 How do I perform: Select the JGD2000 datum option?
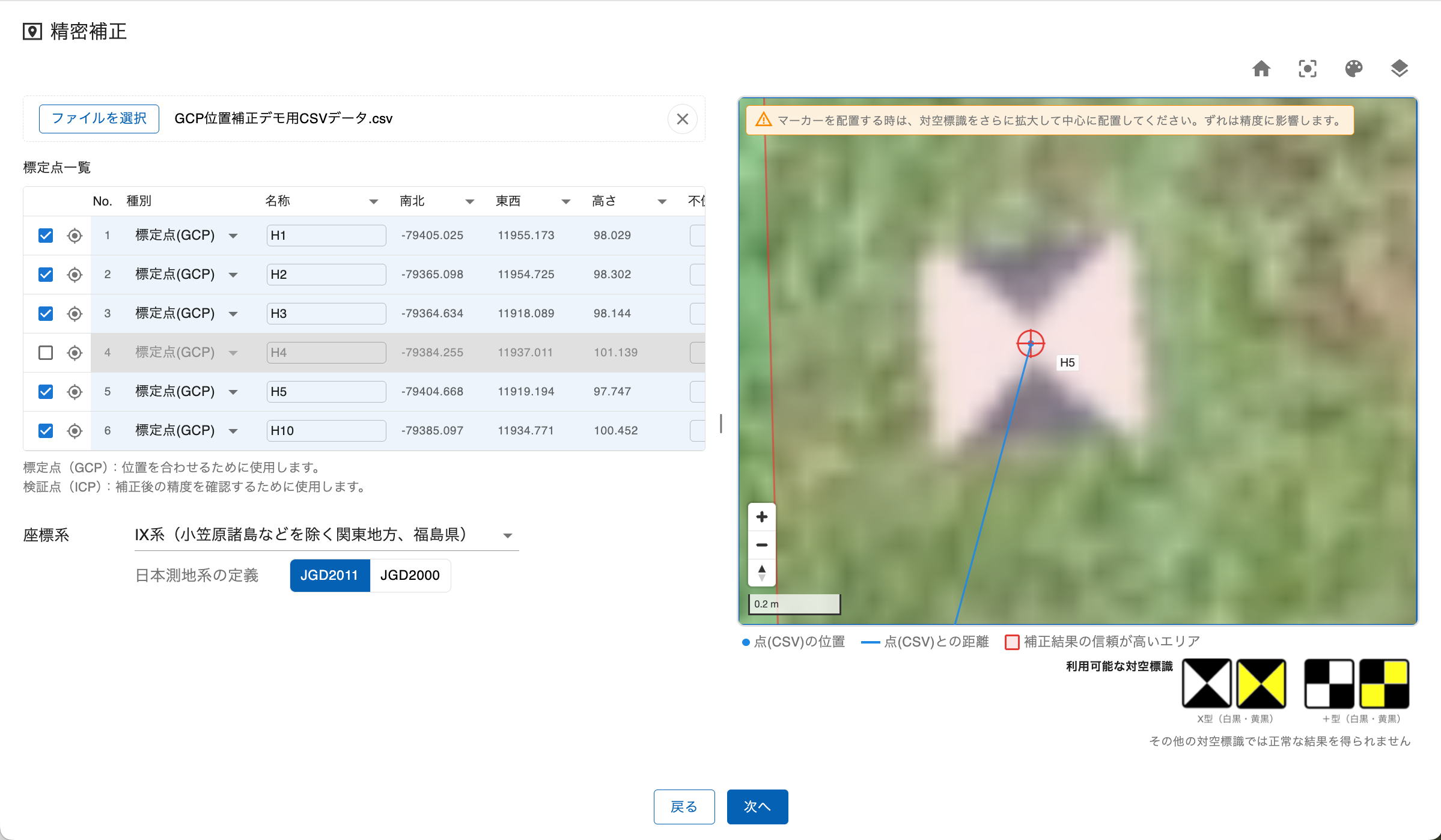tap(410, 576)
